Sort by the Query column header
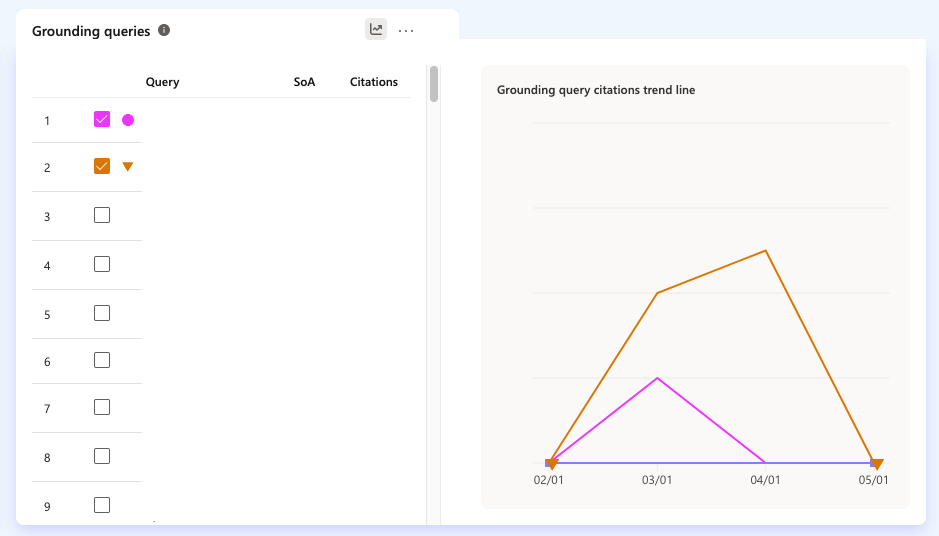The width and height of the screenshot is (939, 536). [x=162, y=82]
